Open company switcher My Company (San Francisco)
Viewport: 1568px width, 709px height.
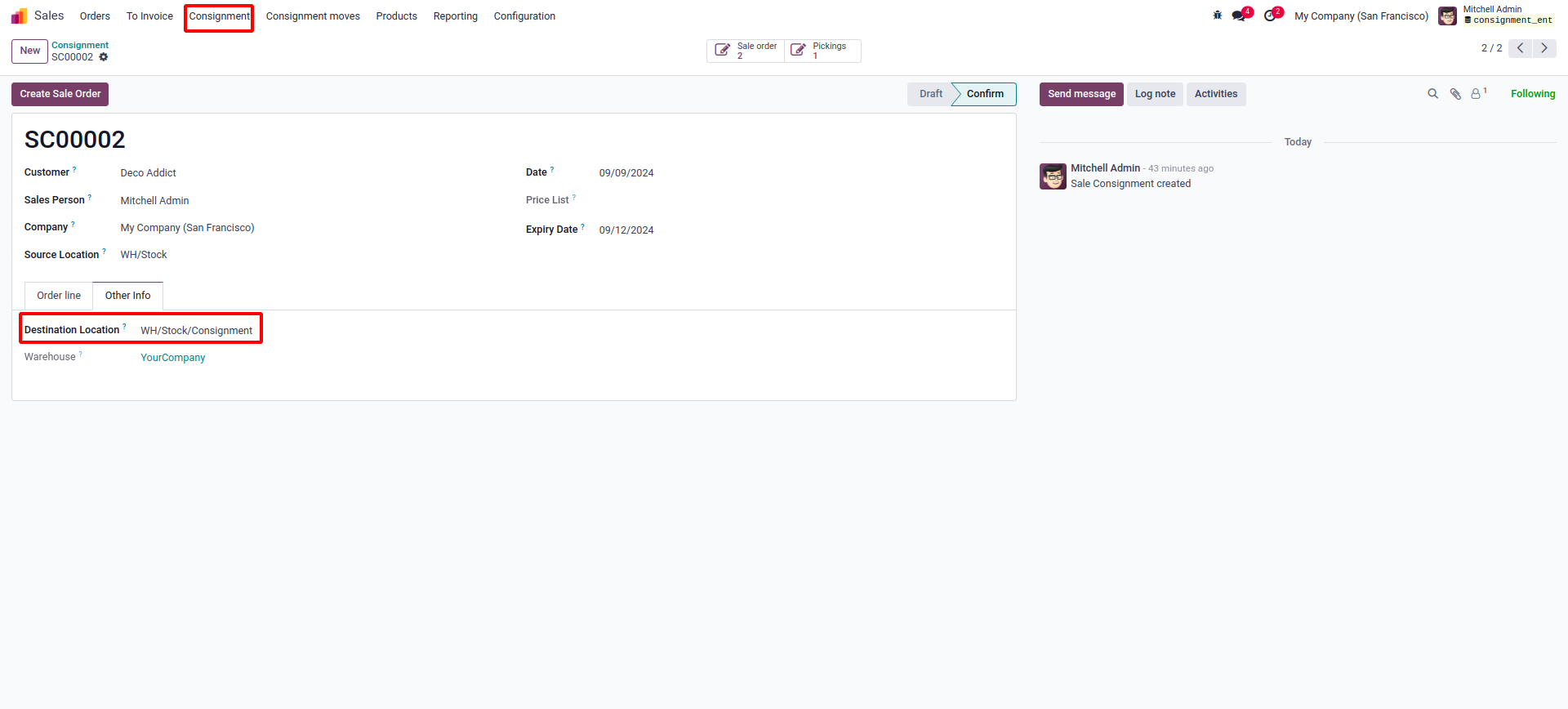click(x=1361, y=16)
